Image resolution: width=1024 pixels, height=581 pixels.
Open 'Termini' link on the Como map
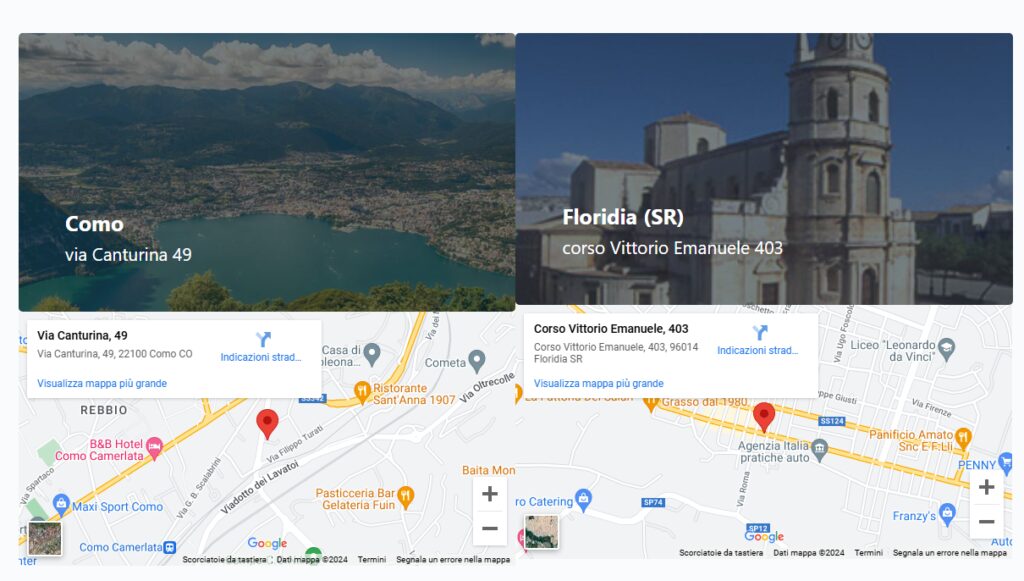(372, 560)
